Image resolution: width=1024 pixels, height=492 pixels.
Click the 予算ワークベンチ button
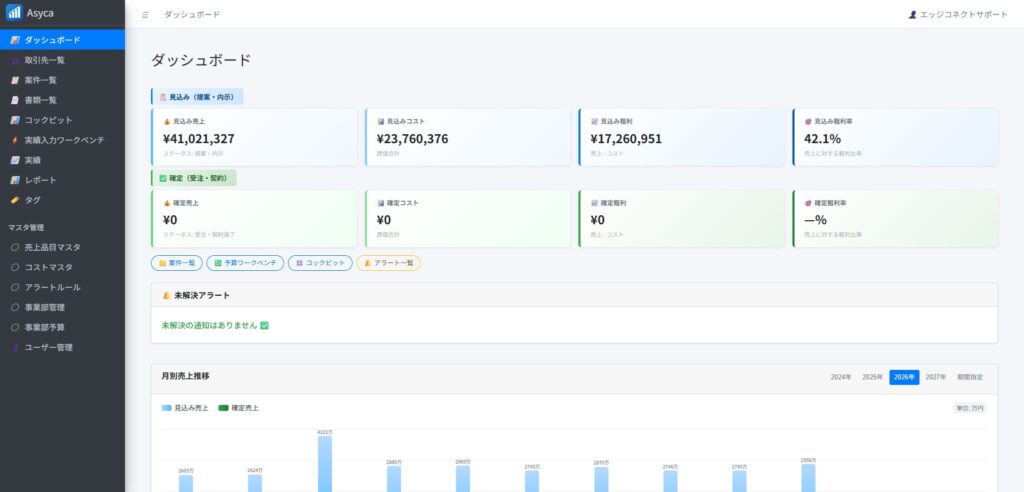click(x=245, y=263)
